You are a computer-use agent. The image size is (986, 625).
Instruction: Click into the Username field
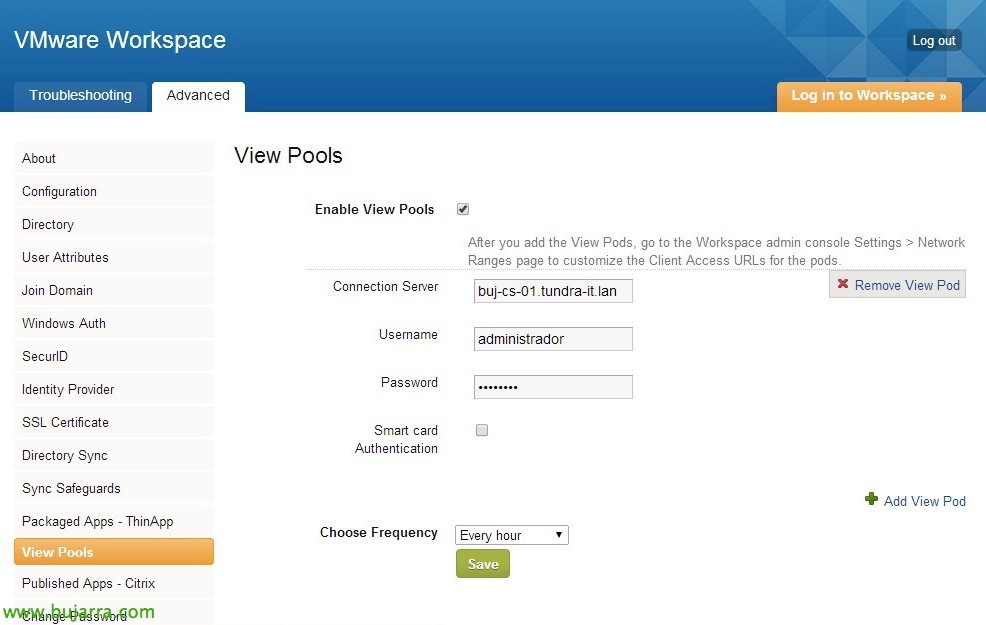coord(553,339)
